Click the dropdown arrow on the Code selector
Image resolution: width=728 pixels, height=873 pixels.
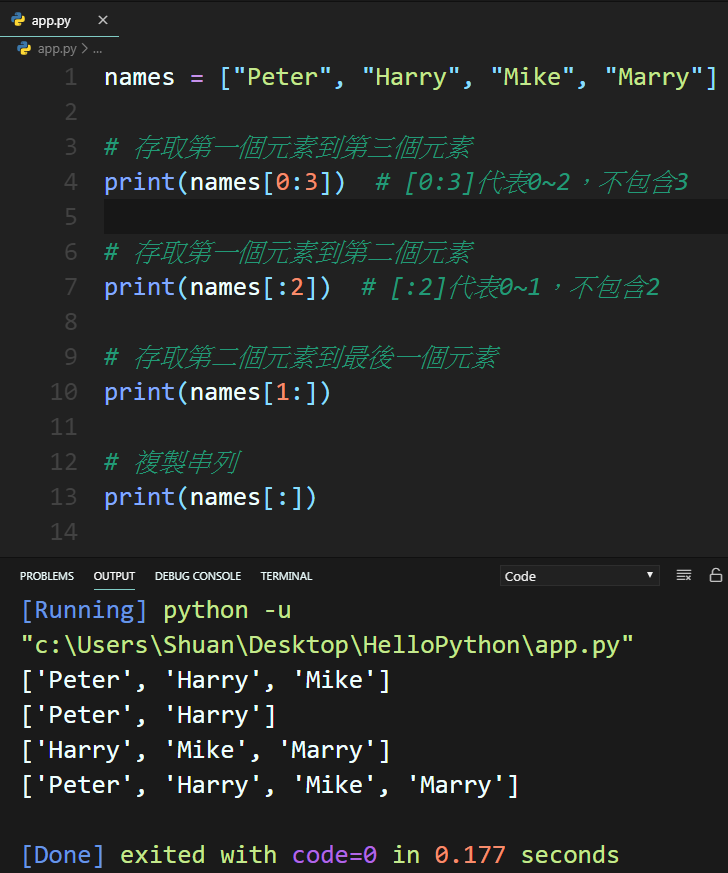(648, 575)
